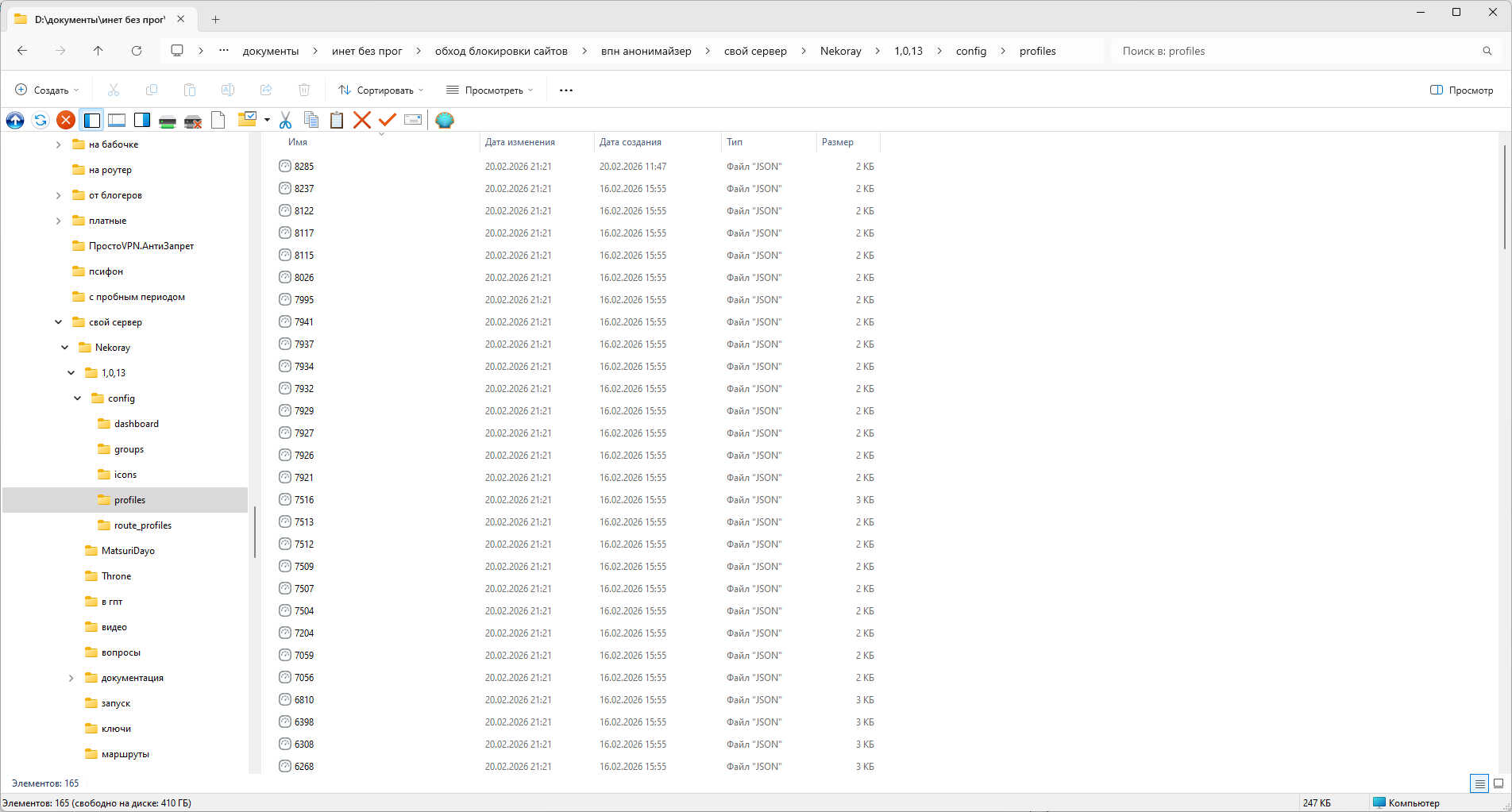Click the clipboard paste toolbar icon

tap(337, 120)
